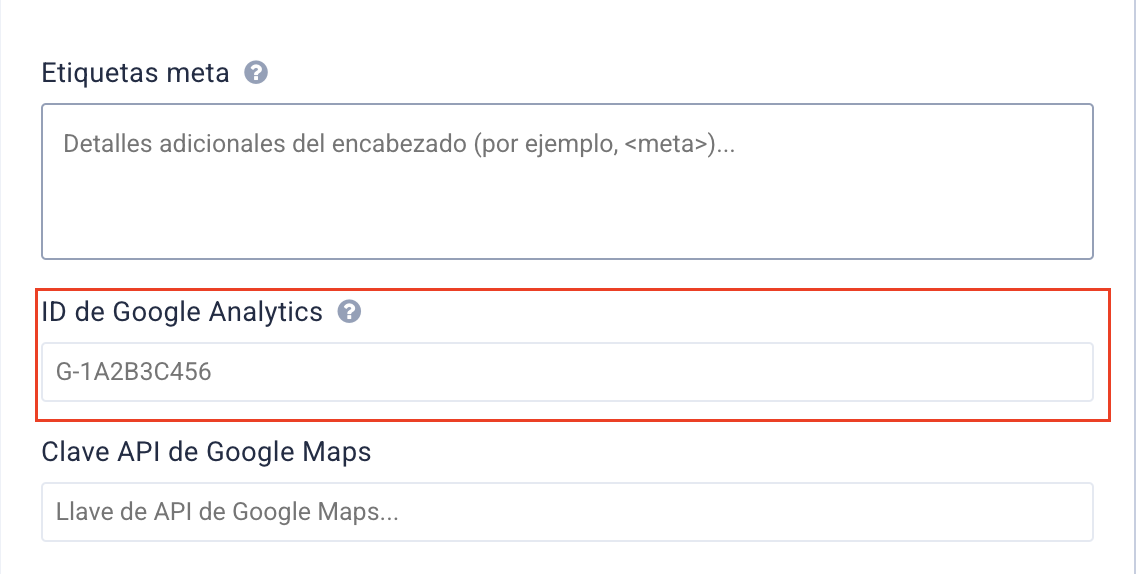Click the right end of Analytics ID field
This screenshot has width=1136, height=574.
1060,372
